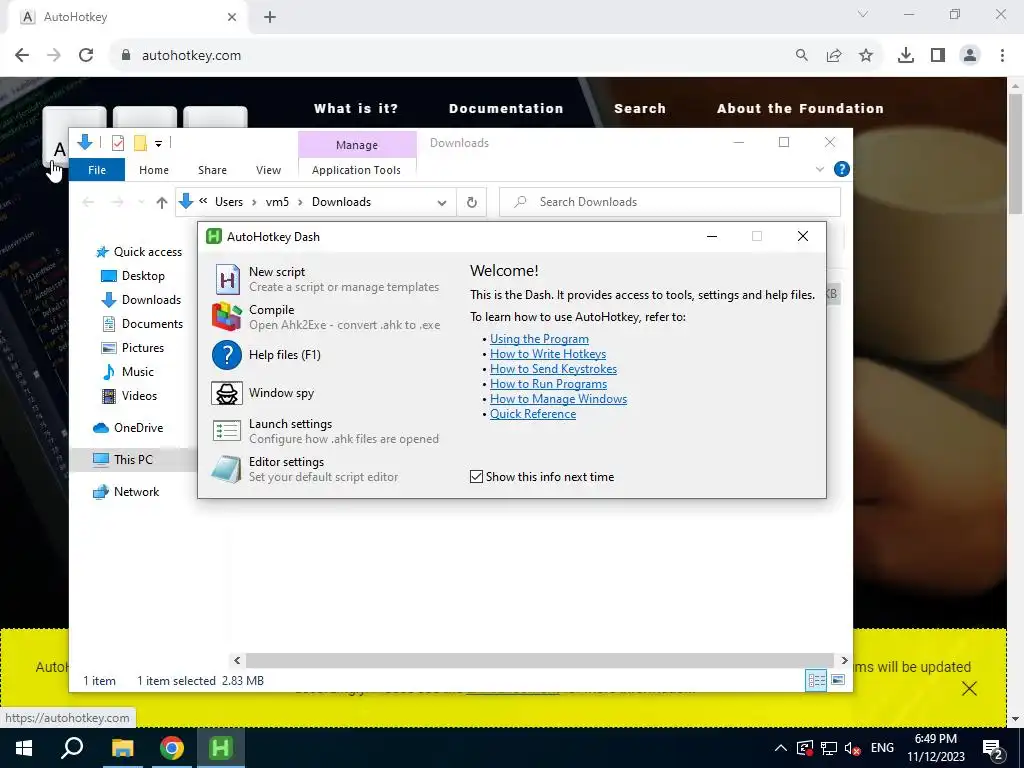Open New script in AutoHotkey Dash
Viewport: 1024px width, 768px height.
[x=227, y=280]
